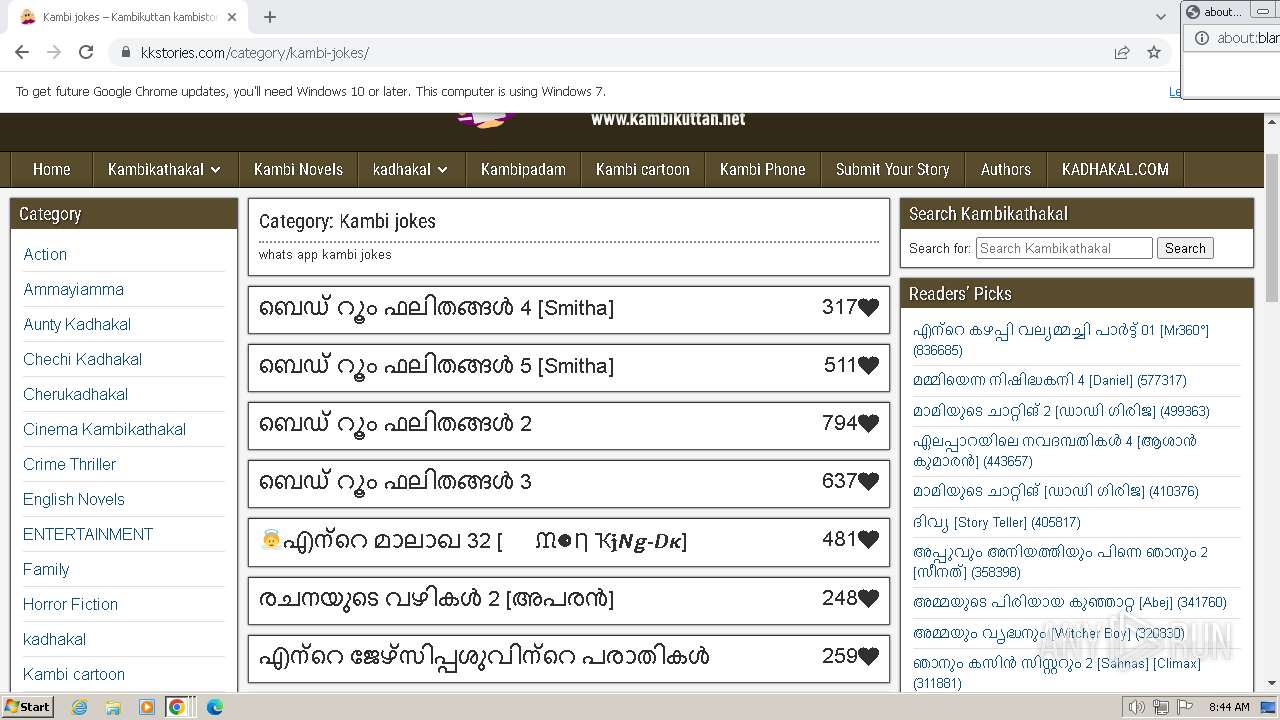Reload the current page
This screenshot has height=720, width=1280.
click(86, 53)
